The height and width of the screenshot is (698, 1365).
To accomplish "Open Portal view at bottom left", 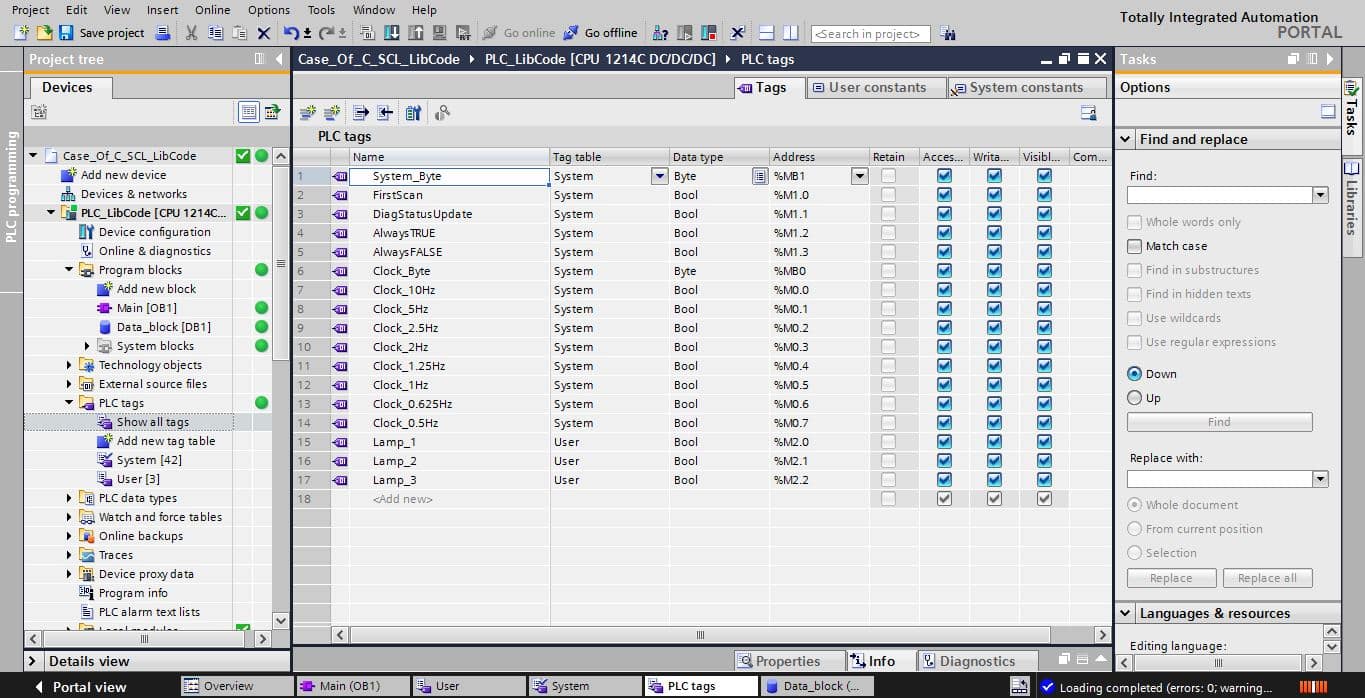I will coord(81,687).
